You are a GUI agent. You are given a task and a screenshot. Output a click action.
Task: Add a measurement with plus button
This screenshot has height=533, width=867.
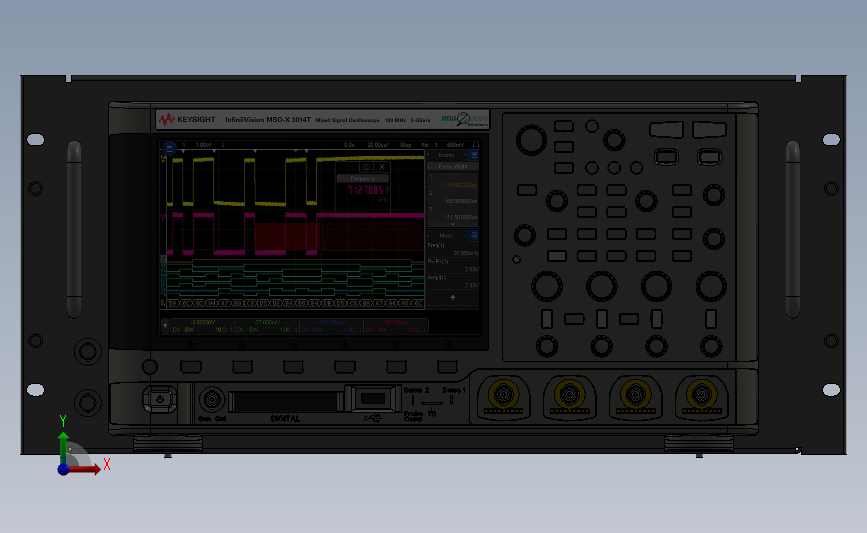coord(452,297)
